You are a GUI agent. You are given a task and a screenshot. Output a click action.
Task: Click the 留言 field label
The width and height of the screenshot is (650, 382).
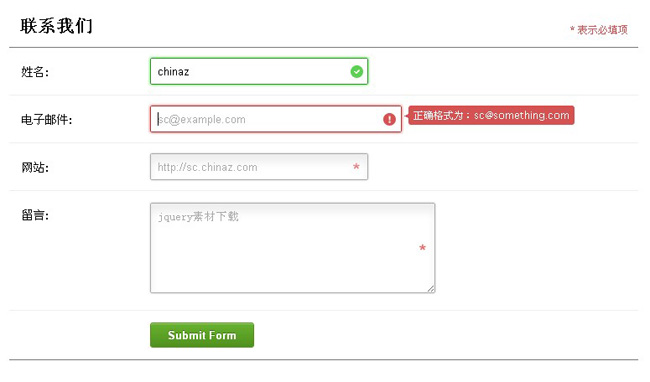point(35,215)
